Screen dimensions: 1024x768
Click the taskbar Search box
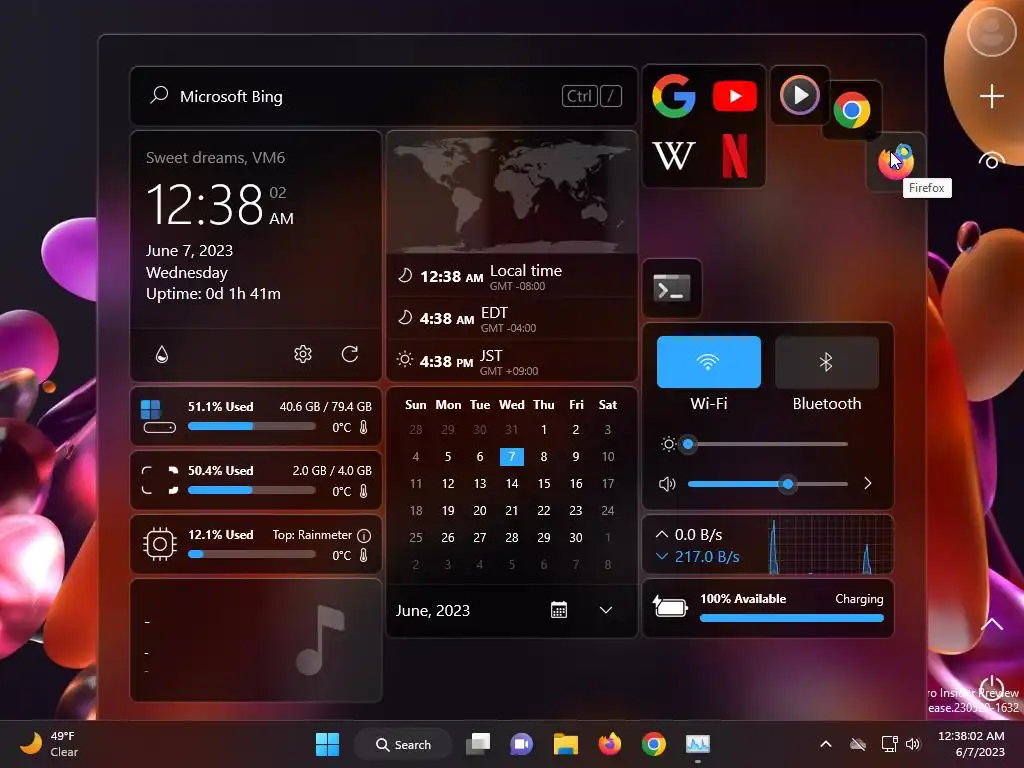[x=403, y=744]
